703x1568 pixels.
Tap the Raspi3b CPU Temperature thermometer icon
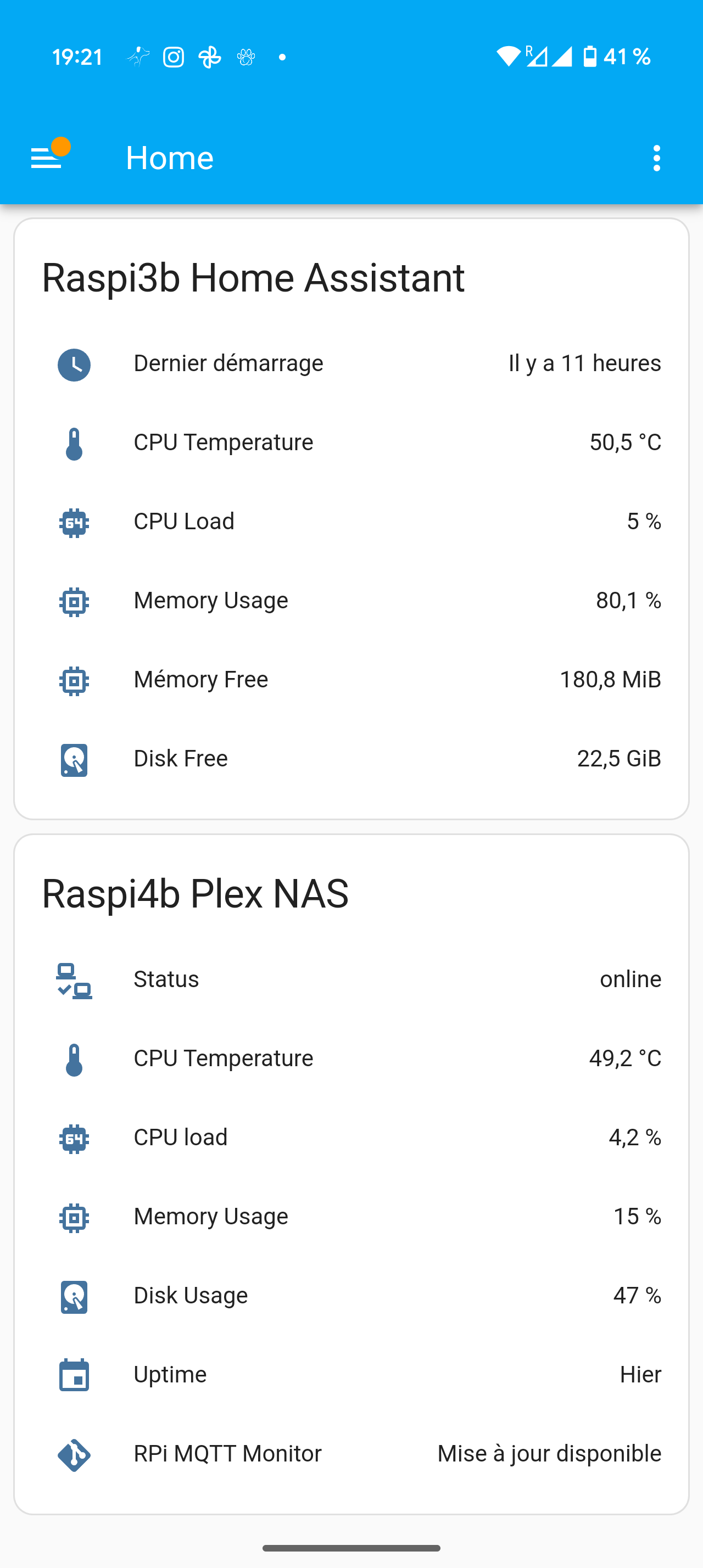pyautogui.click(x=74, y=444)
